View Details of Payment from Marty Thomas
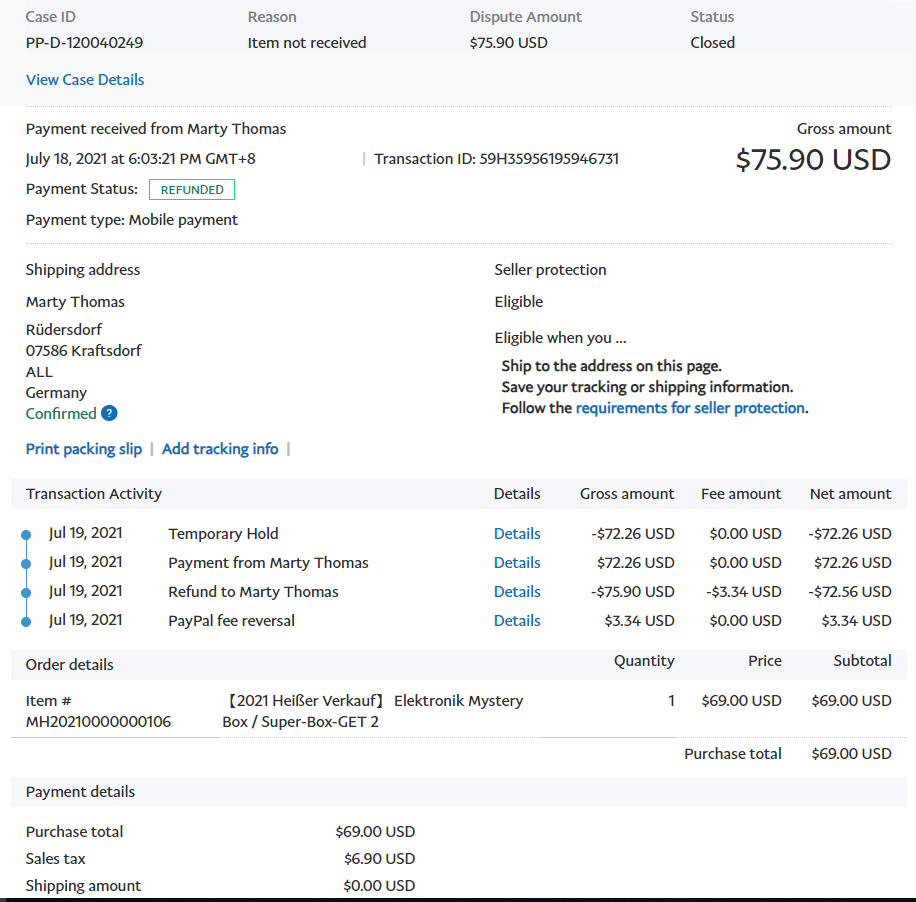 point(517,563)
